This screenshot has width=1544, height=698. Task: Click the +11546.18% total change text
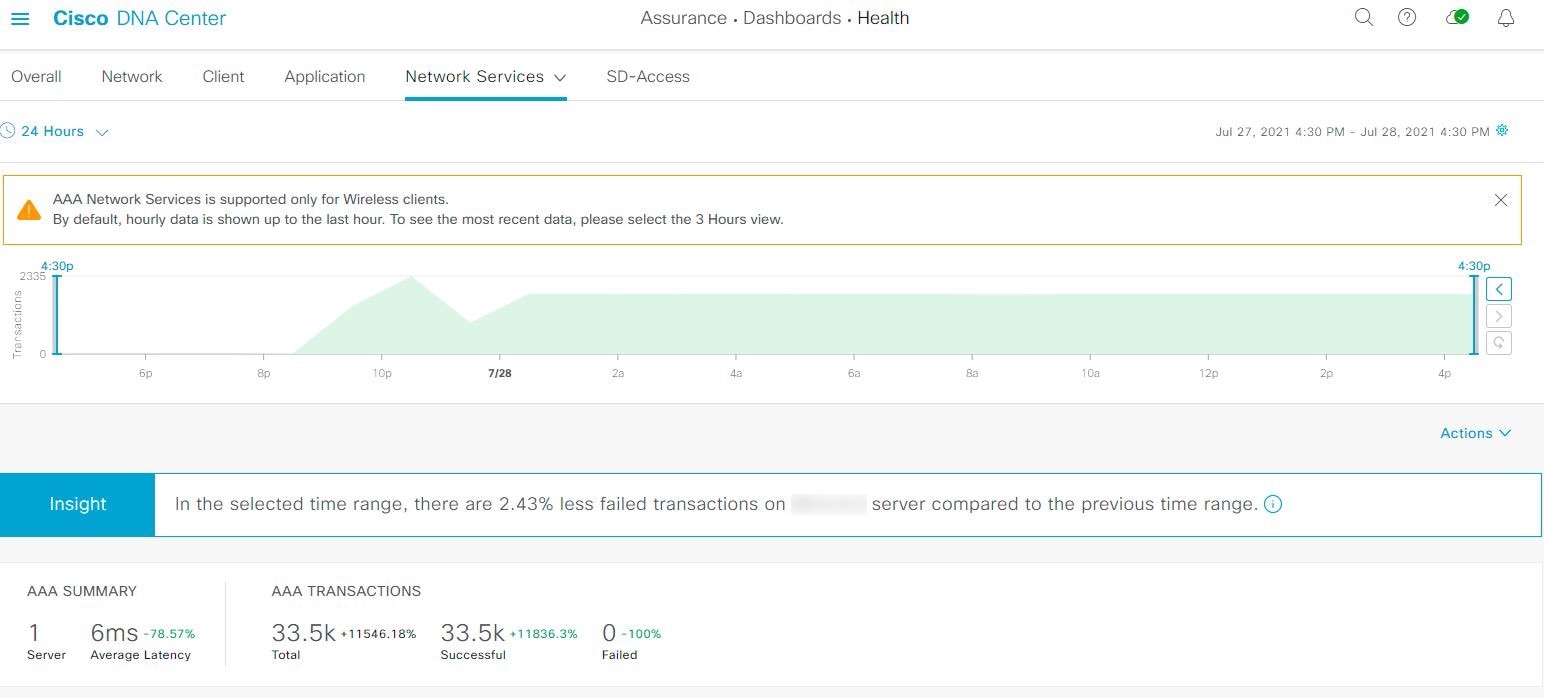click(x=378, y=634)
